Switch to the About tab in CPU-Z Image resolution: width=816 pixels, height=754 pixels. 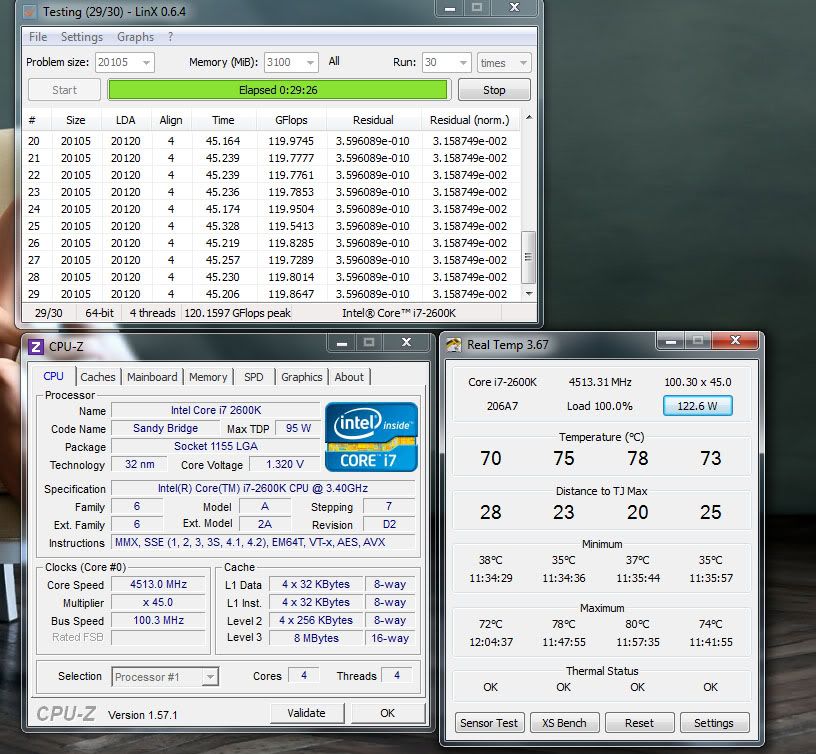[349, 377]
